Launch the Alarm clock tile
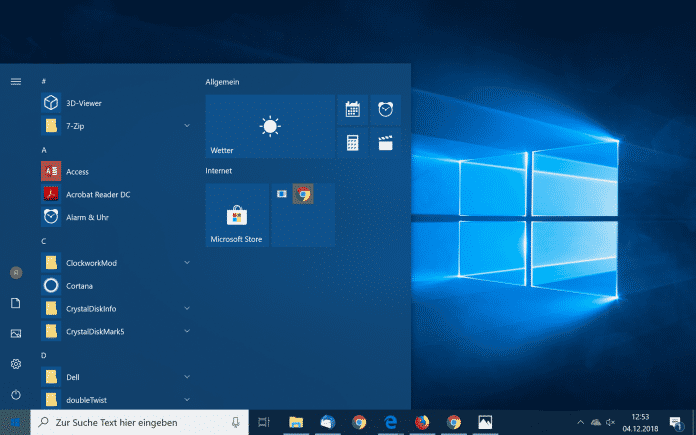Image resolution: width=696 pixels, height=435 pixels. click(x=385, y=110)
